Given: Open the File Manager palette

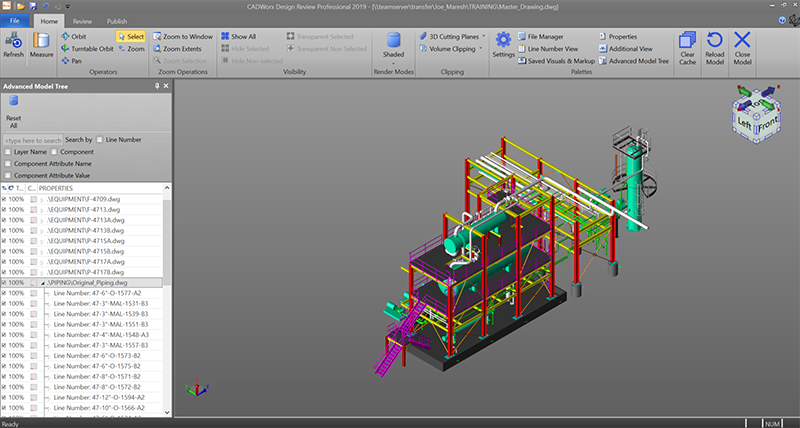Looking at the screenshot, I should click(x=546, y=36).
